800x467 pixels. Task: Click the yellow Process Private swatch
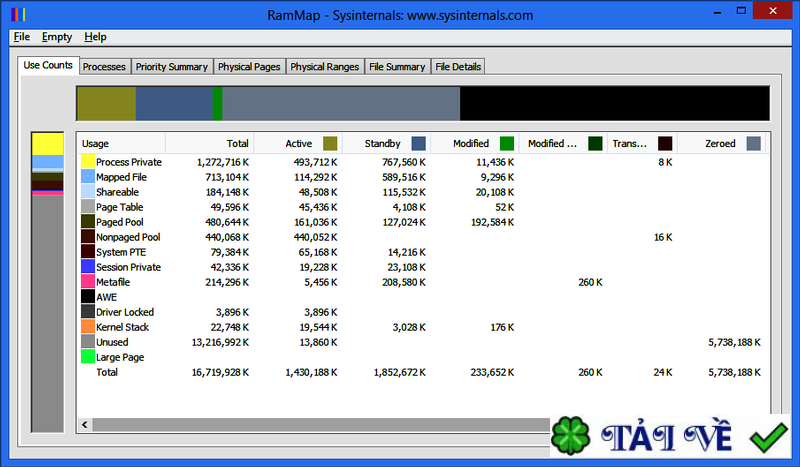(88, 162)
